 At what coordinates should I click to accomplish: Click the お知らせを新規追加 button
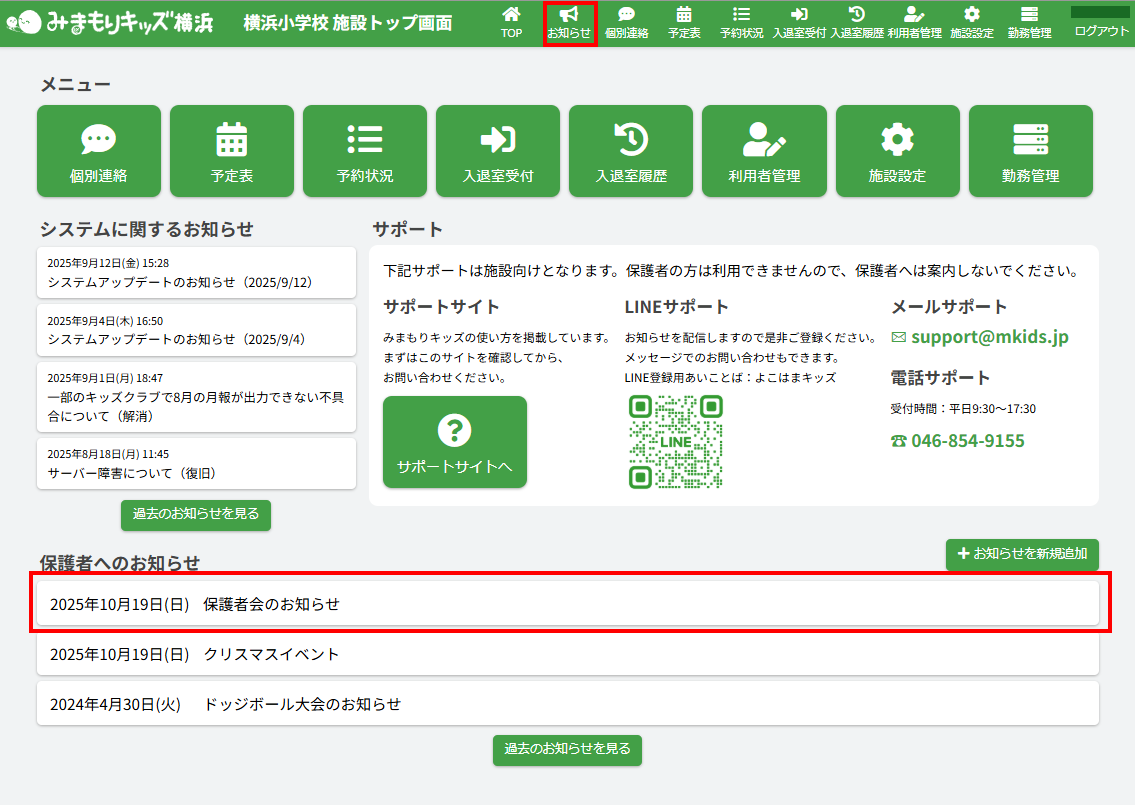tap(1022, 554)
